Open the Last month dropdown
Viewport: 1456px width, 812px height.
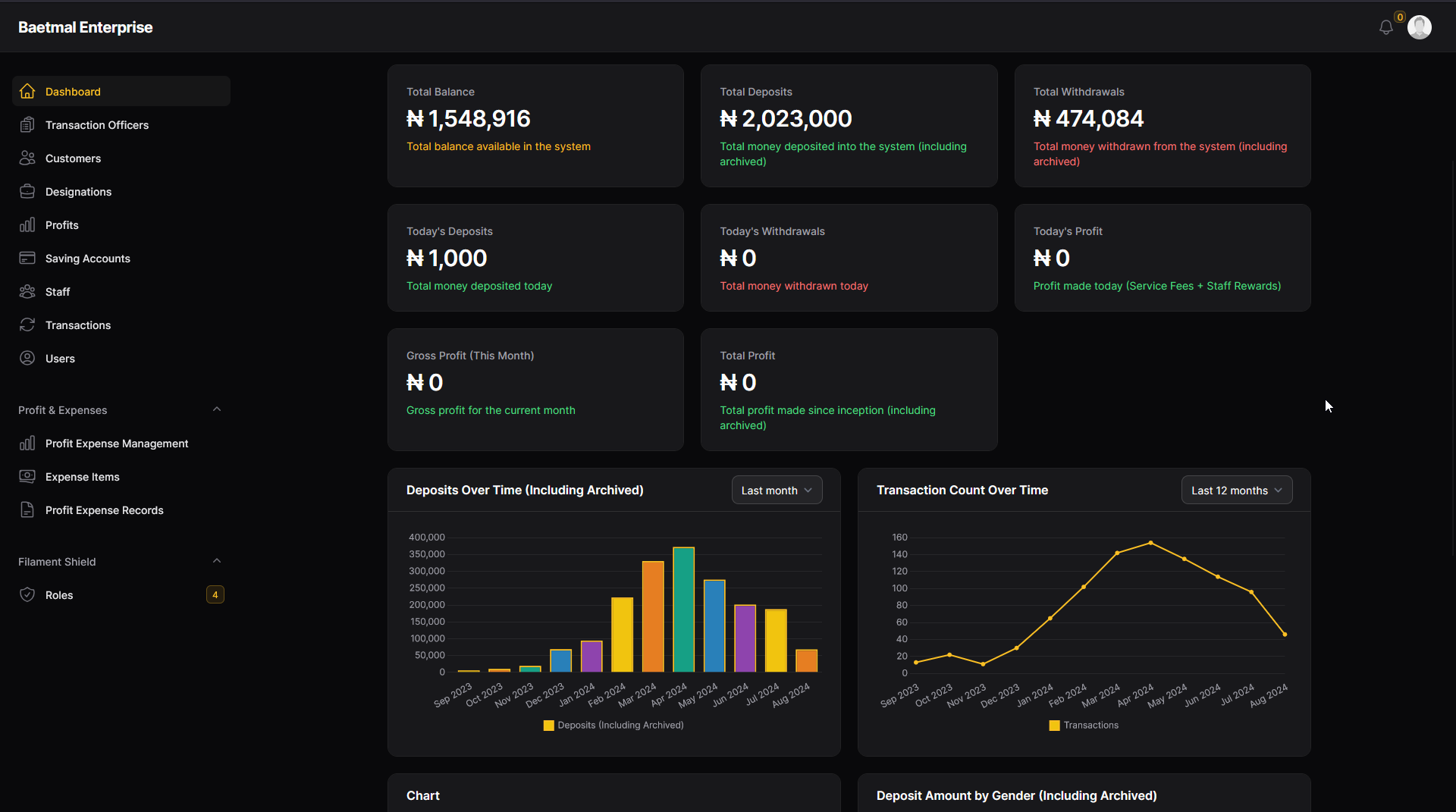(777, 490)
